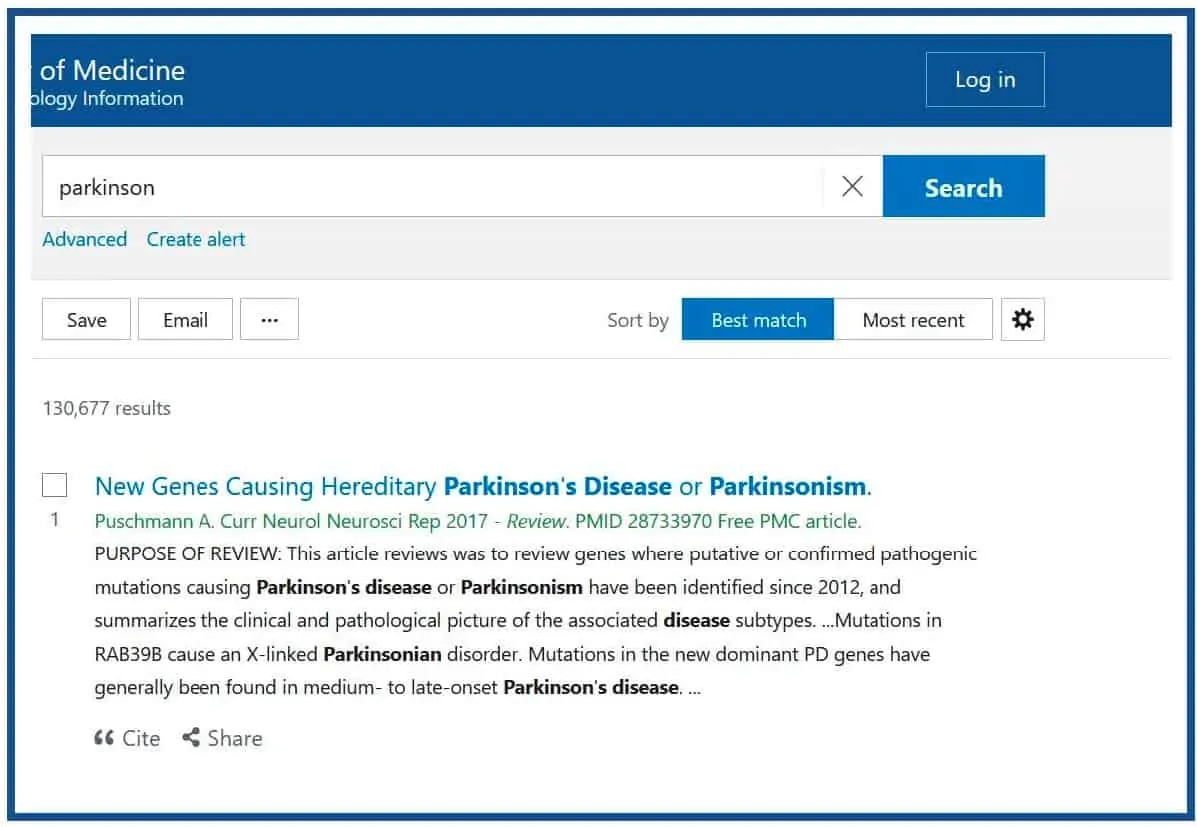1197x827 pixels.
Task: Click the blue Search button
Action: coord(963,187)
